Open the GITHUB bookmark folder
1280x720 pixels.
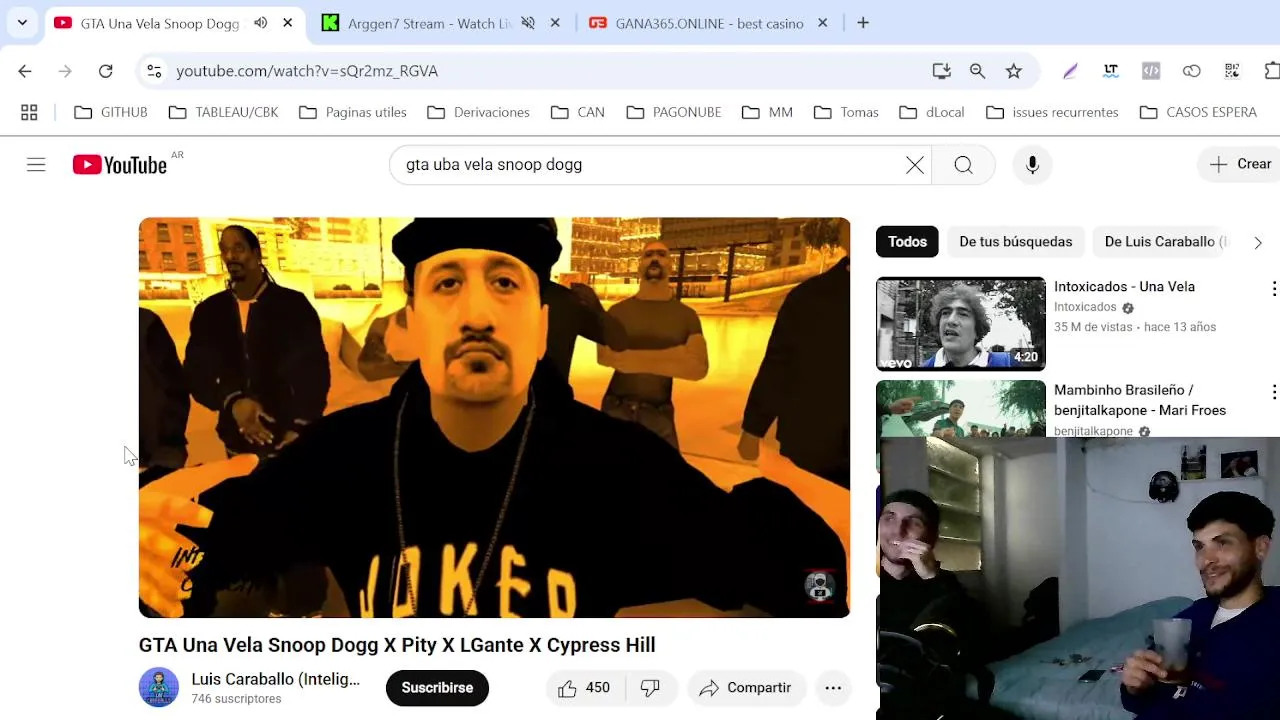(111, 112)
